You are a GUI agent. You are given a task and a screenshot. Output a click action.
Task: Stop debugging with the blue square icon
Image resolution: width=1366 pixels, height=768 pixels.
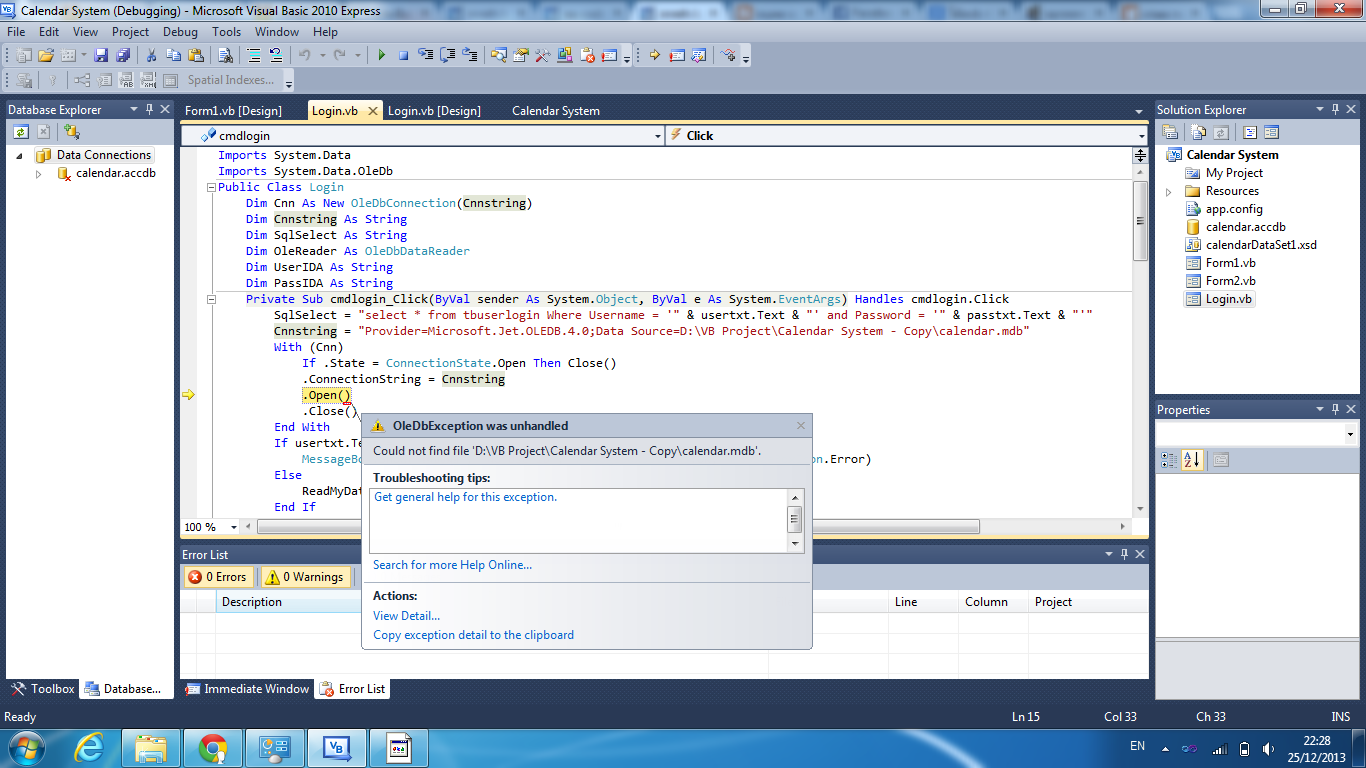point(403,56)
